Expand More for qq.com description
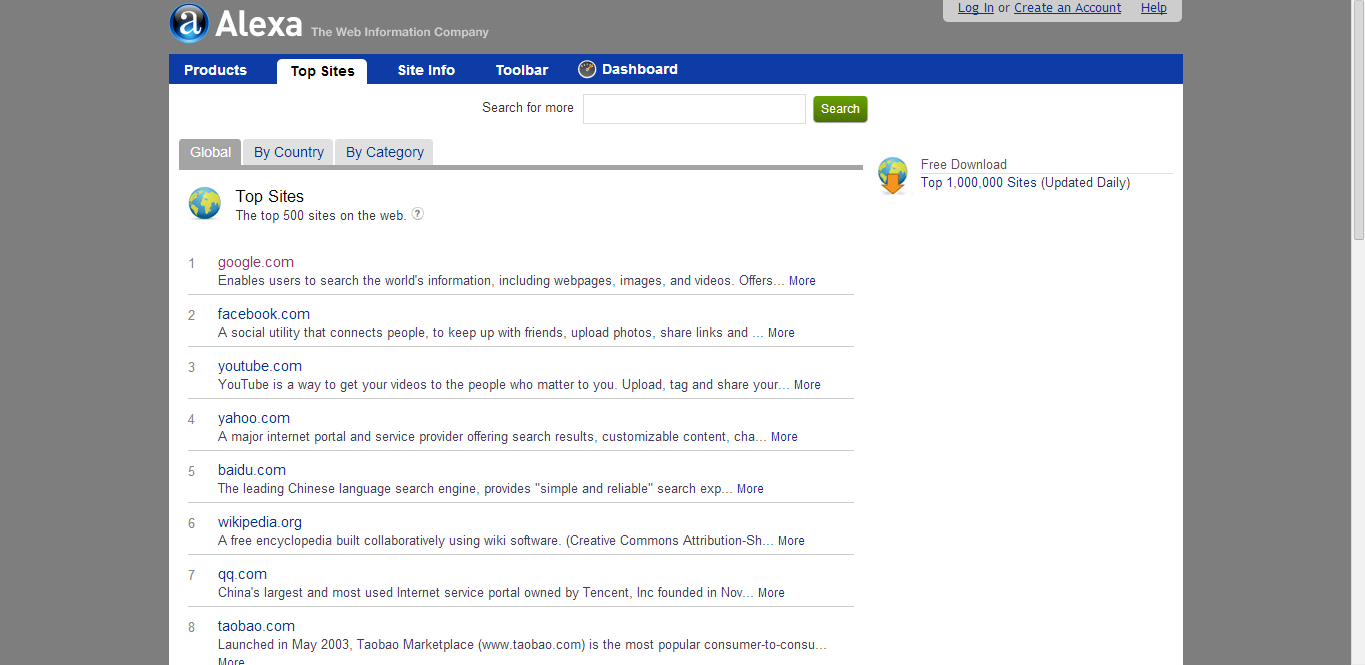This screenshot has height=665, width=1365. pyautogui.click(x=771, y=593)
